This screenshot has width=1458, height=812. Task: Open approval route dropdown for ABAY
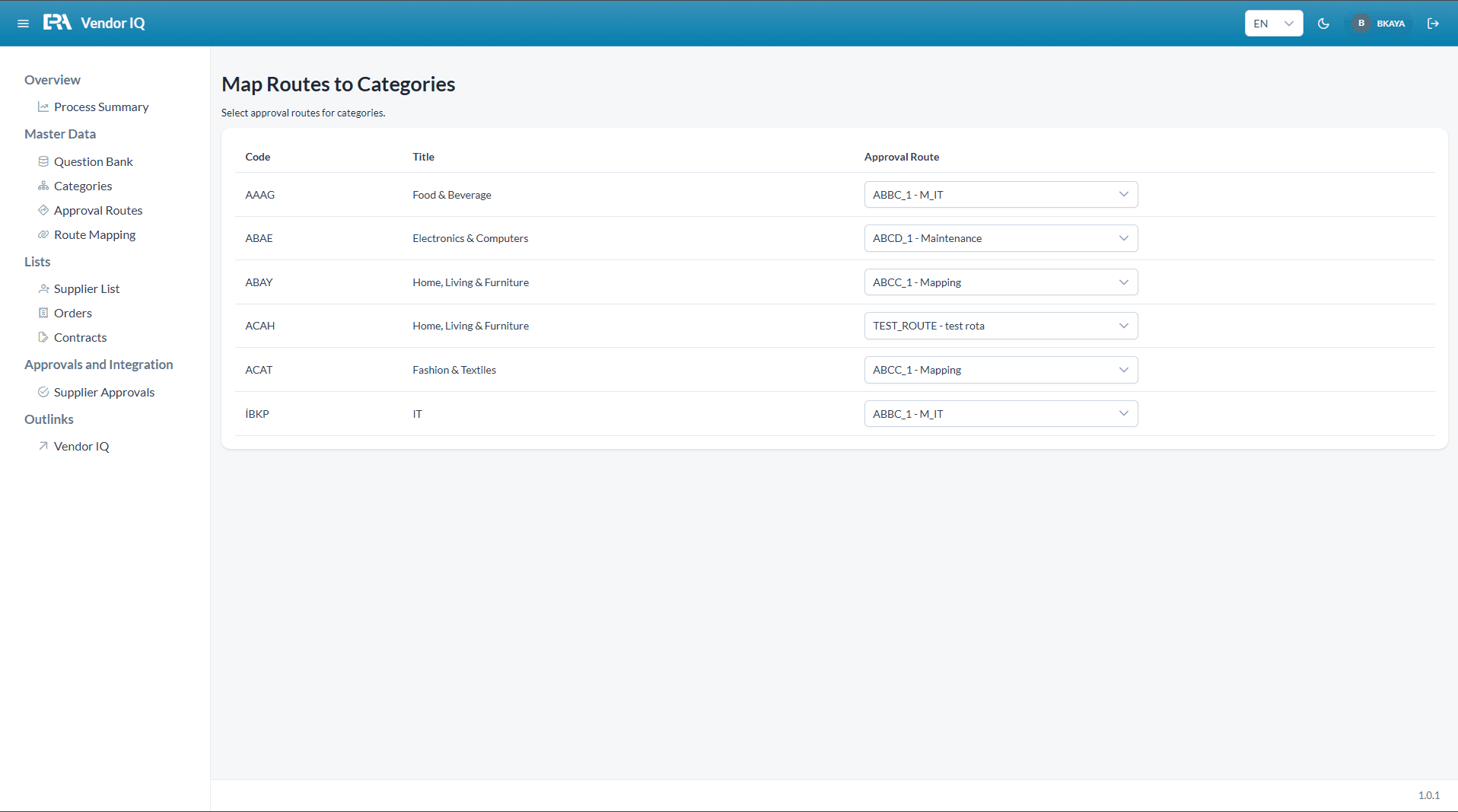pos(1001,282)
